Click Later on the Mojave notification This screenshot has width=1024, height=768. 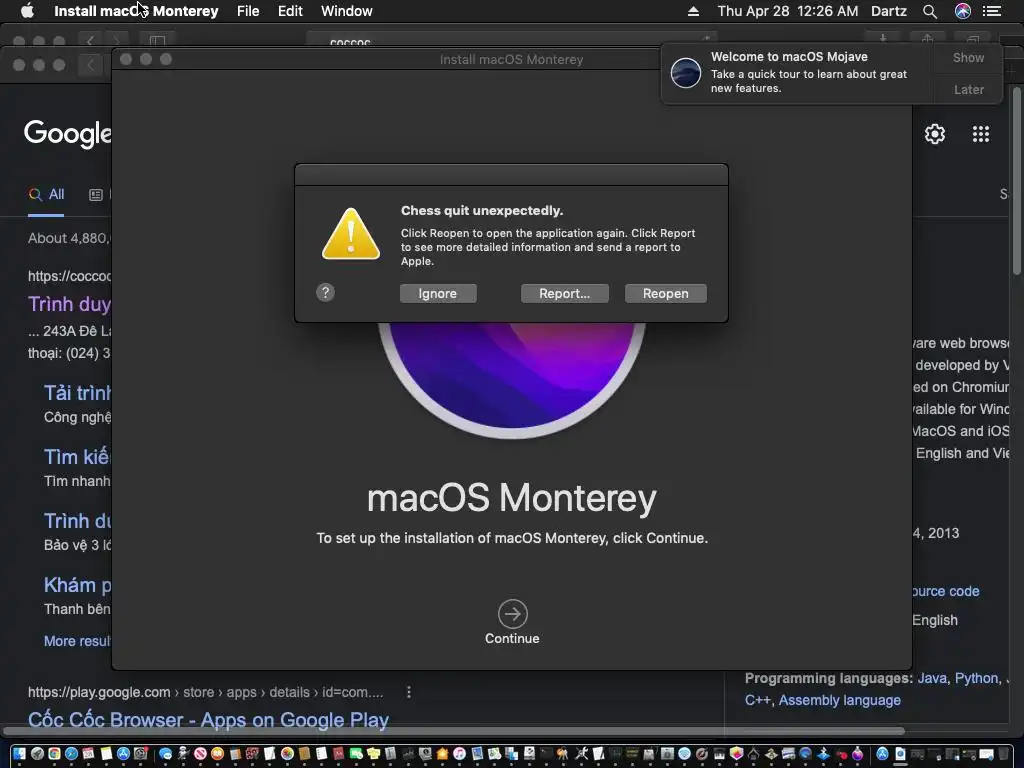[x=968, y=89]
